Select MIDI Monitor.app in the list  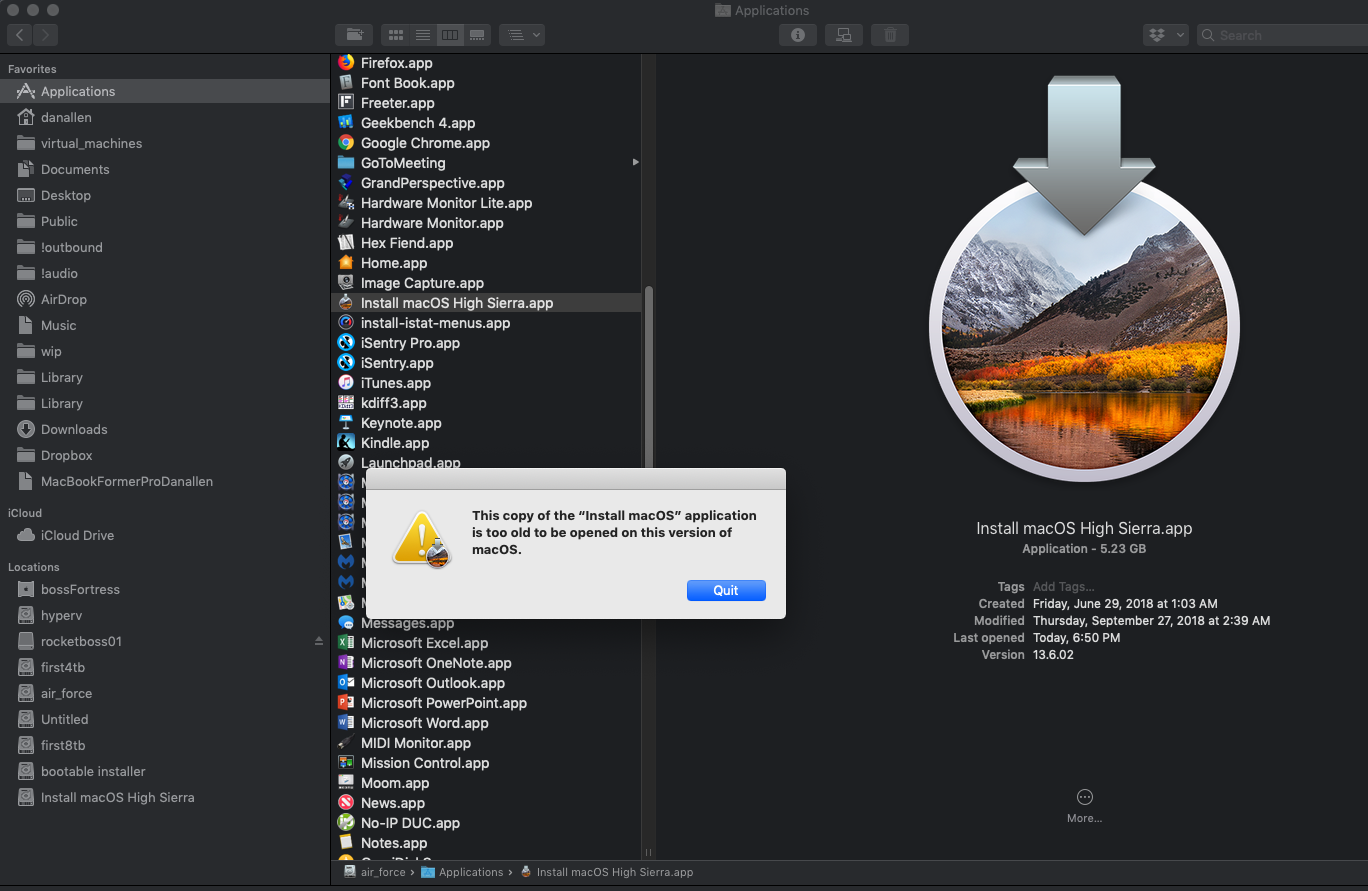click(486, 743)
